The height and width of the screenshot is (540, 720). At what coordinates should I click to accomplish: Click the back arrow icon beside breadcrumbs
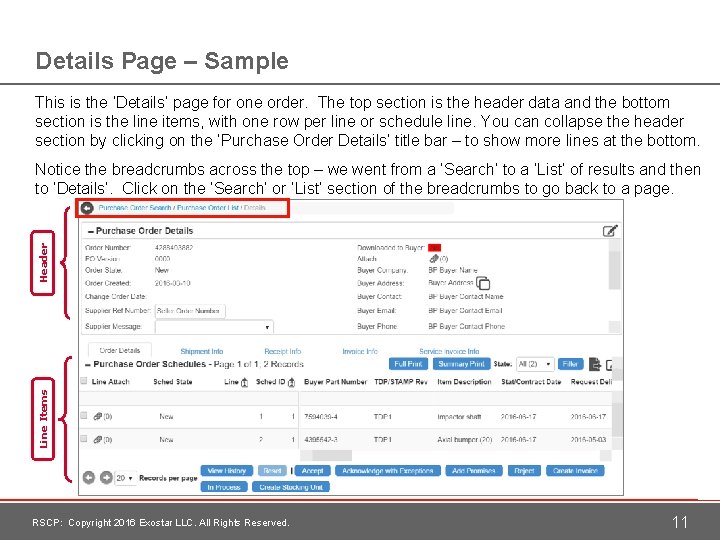pos(87,208)
